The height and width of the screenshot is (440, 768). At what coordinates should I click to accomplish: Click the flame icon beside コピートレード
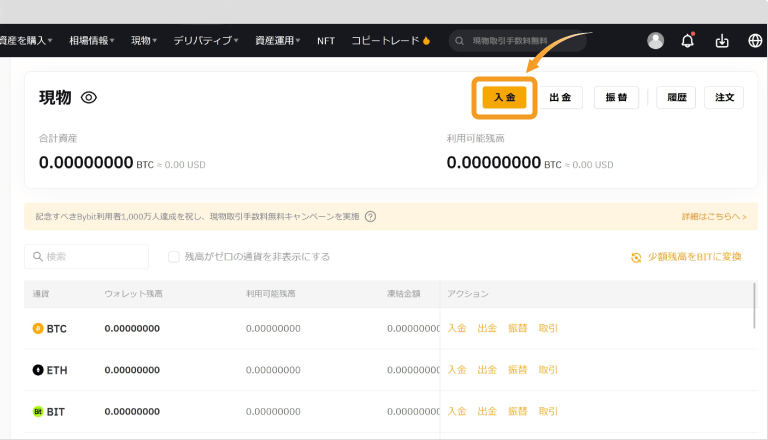click(426, 41)
